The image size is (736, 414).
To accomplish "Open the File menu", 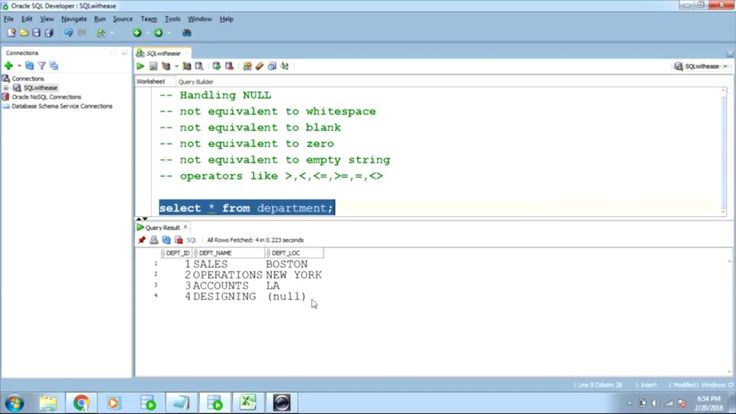I will tap(8, 19).
